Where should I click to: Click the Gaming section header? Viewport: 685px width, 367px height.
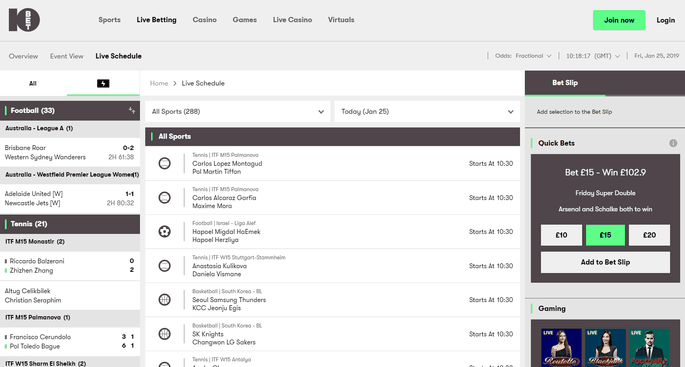(552, 308)
